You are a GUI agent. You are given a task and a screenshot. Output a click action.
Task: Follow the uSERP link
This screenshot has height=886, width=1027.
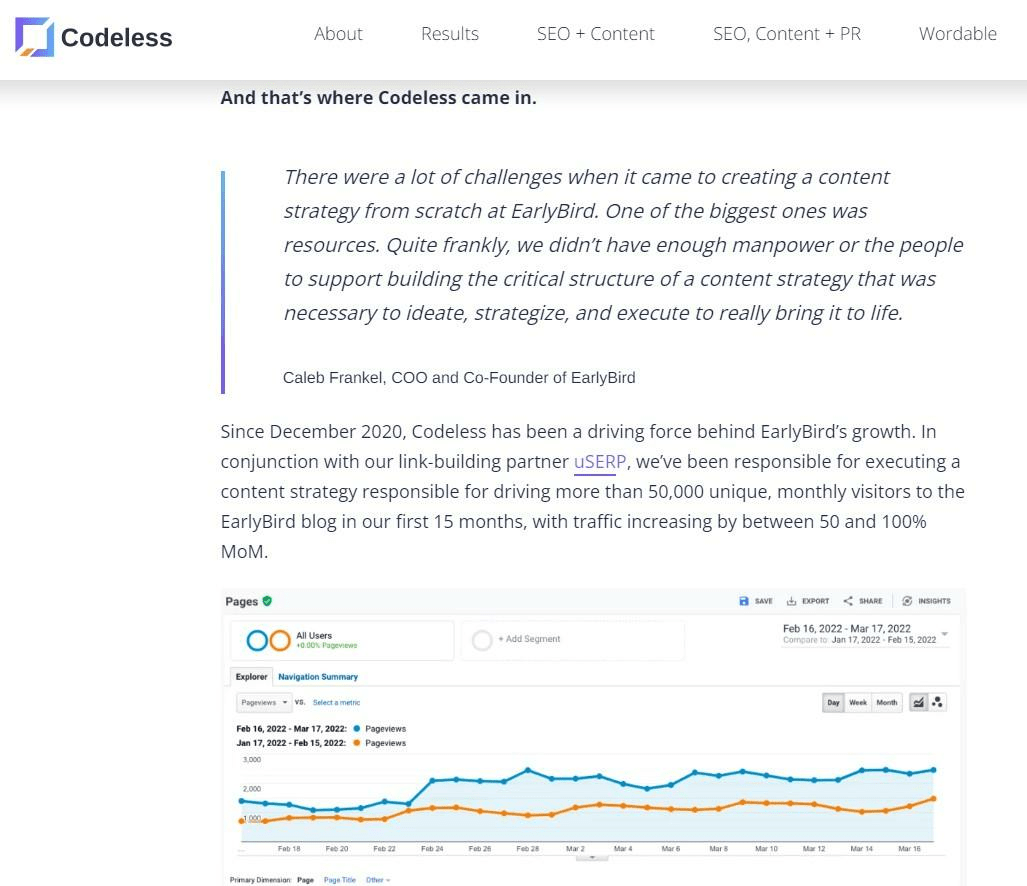tap(600, 462)
